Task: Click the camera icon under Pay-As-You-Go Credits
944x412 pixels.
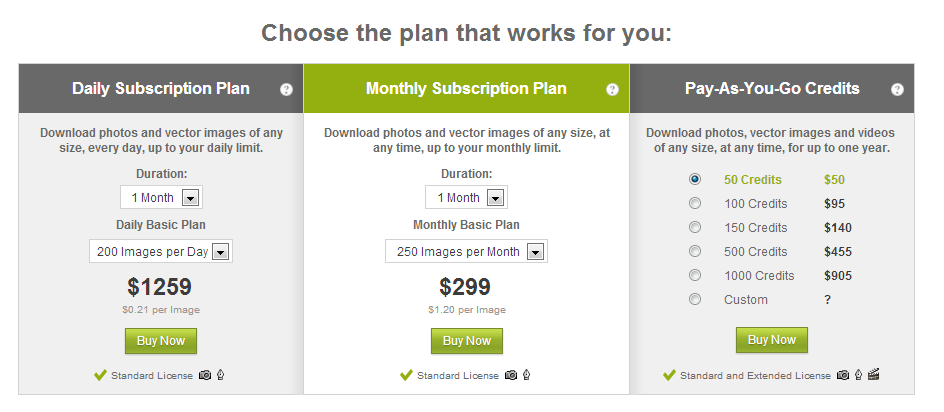Action: (x=843, y=375)
